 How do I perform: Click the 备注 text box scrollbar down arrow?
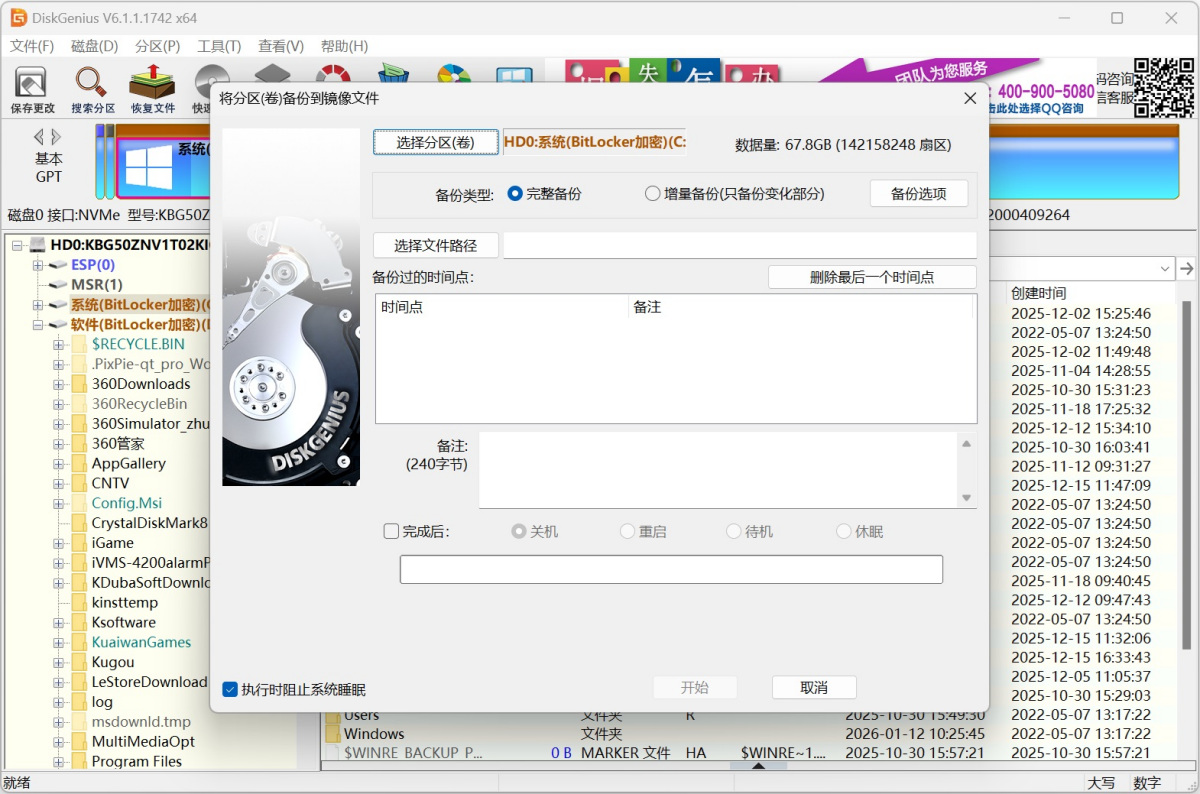[x=966, y=498]
